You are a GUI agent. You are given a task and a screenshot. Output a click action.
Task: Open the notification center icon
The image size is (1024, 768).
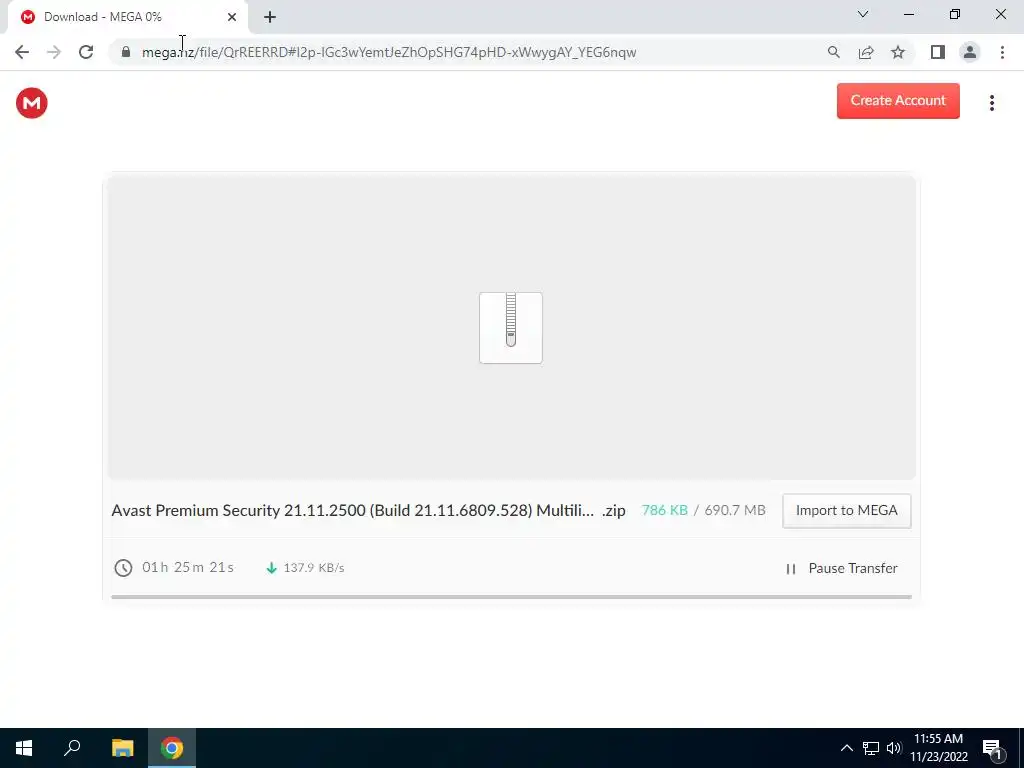coord(993,749)
